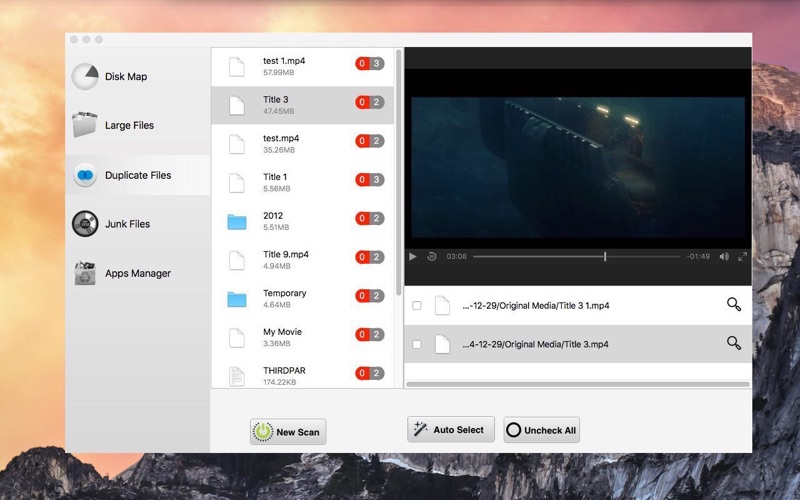
Task: Check the Title 3 1.mp4 checkbox
Action: (417, 306)
